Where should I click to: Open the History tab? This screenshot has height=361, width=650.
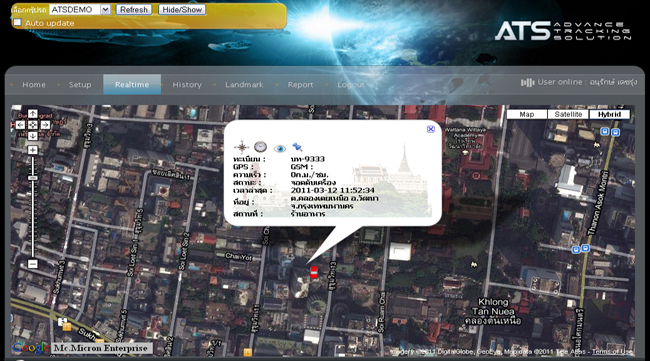(x=187, y=85)
